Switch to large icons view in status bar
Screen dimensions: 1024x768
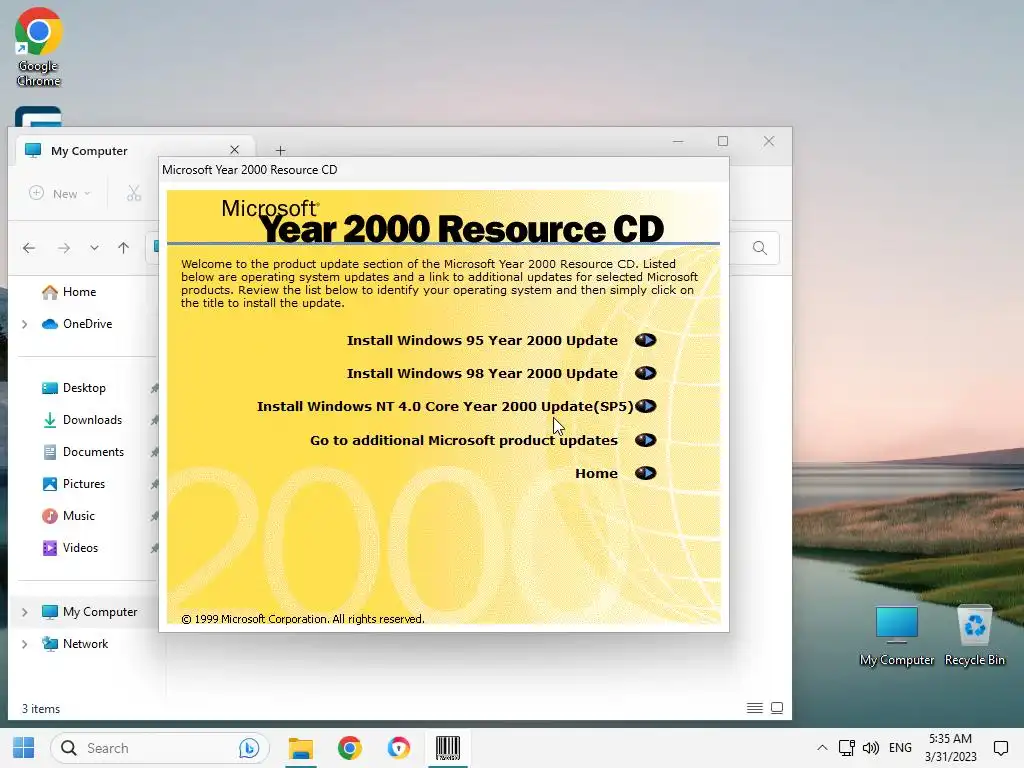click(x=776, y=708)
